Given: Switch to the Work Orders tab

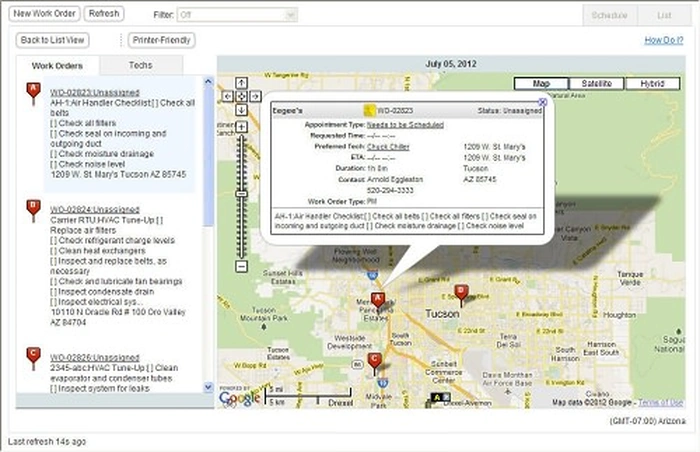Looking at the screenshot, I should [57, 66].
